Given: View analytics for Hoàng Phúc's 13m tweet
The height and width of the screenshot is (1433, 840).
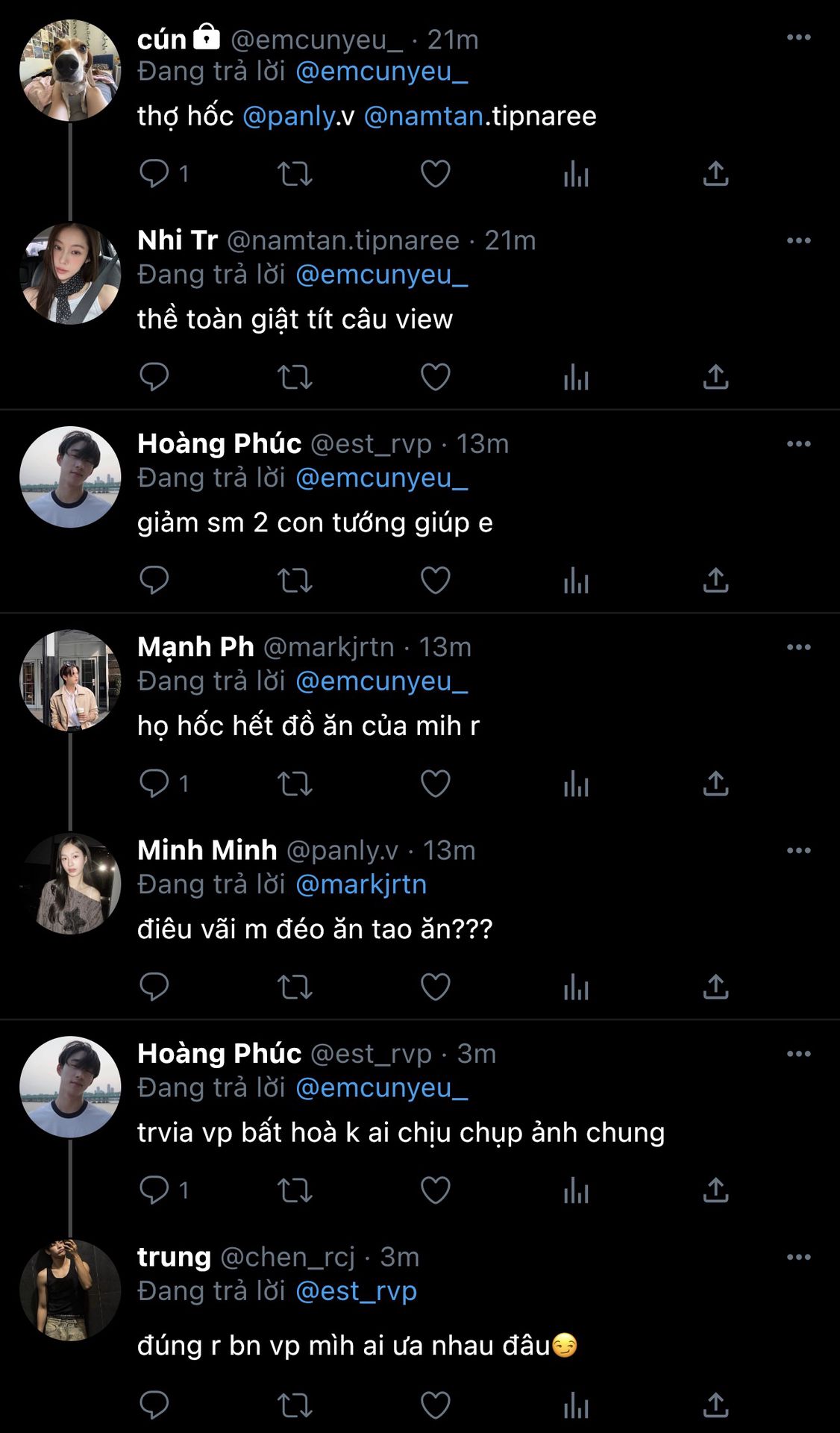Looking at the screenshot, I should (x=576, y=581).
